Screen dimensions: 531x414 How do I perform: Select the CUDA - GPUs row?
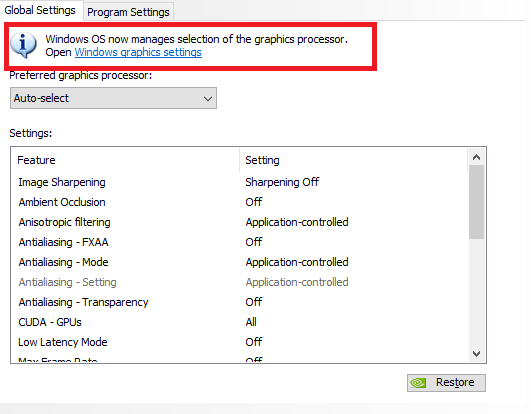pyautogui.click(x=239, y=322)
